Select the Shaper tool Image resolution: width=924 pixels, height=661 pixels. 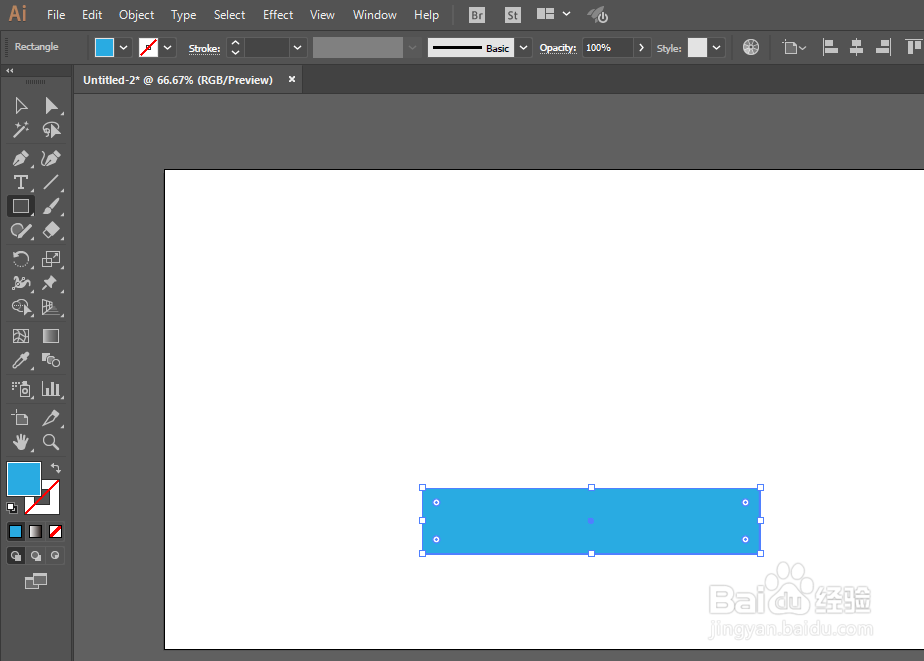coord(21,230)
